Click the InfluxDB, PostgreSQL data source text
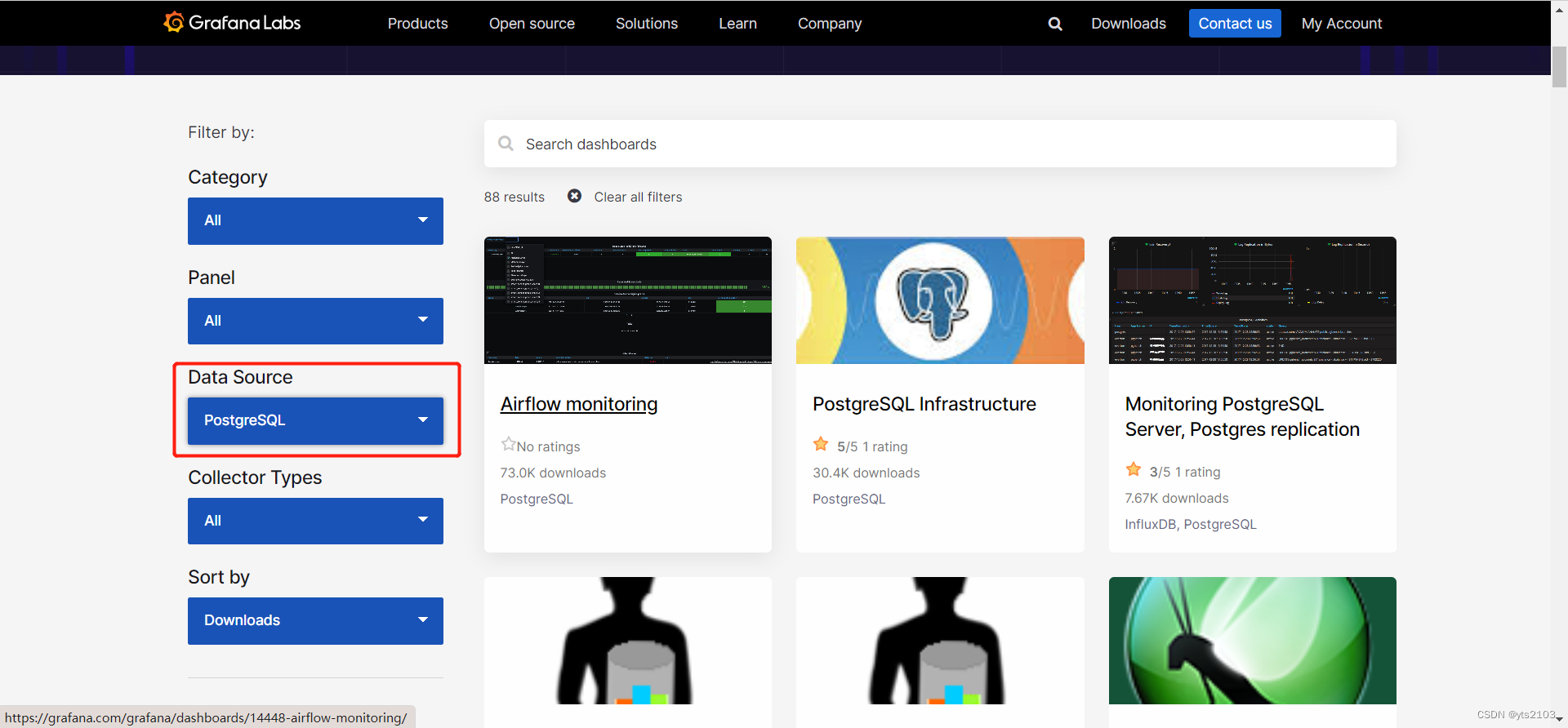This screenshot has height=728, width=1568. point(1191,524)
